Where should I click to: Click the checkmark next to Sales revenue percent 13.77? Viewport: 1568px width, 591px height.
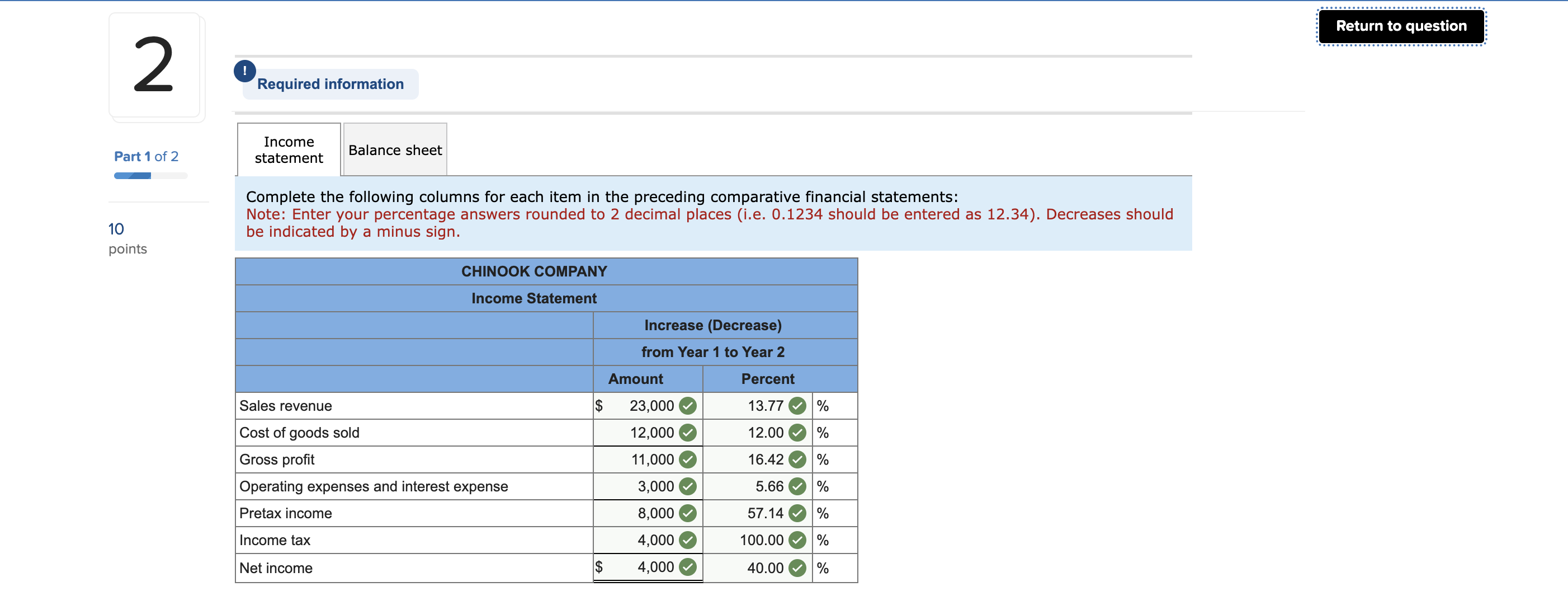[x=796, y=405]
